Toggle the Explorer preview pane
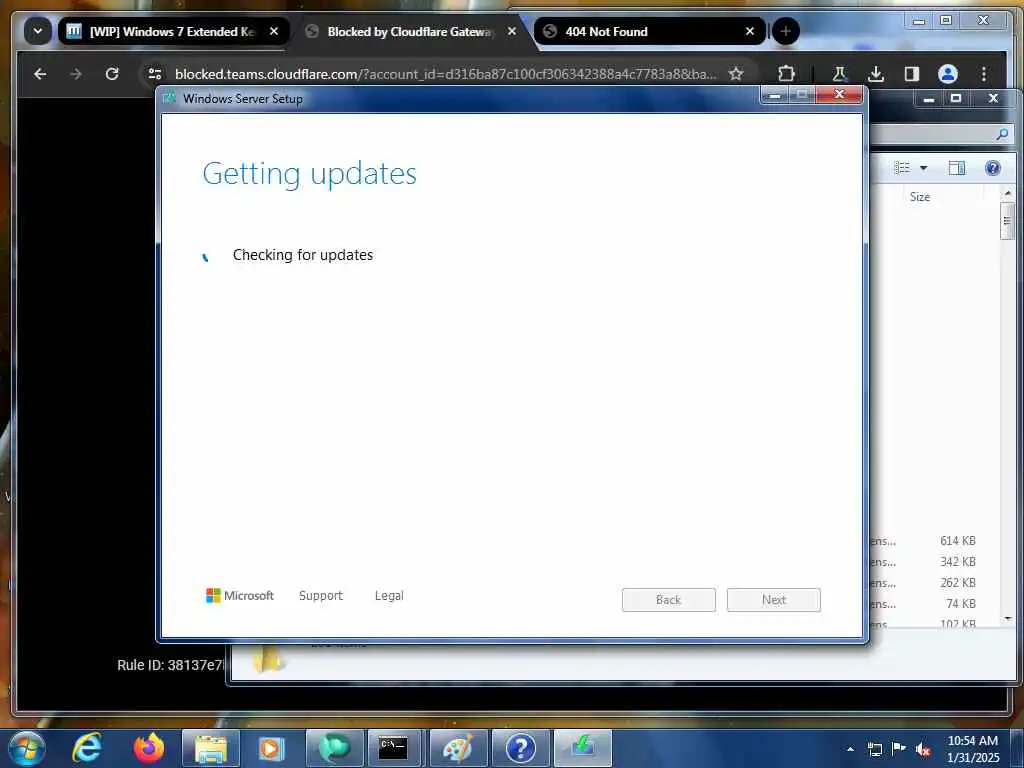Screen dimensions: 1024x768 coord(957,168)
